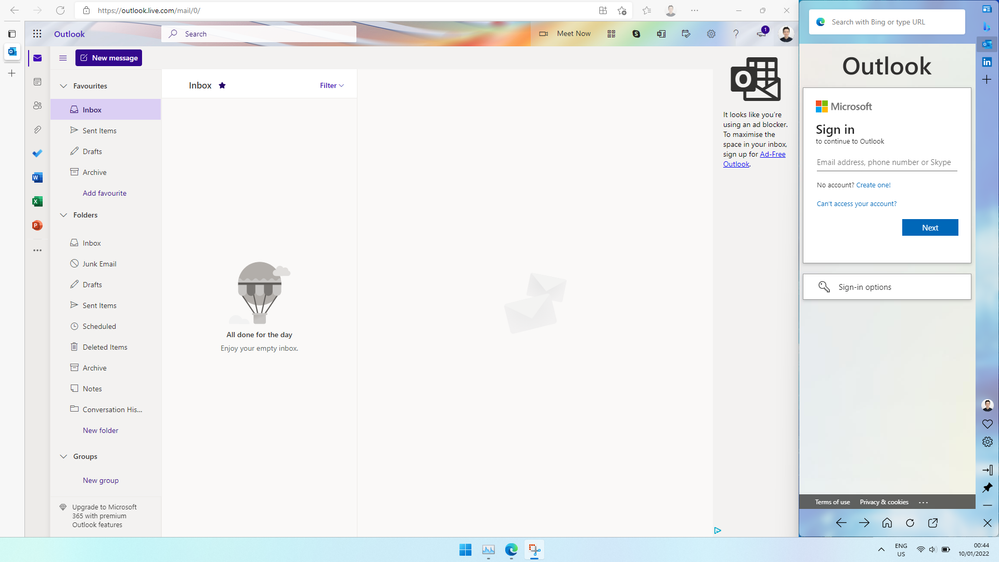This screenshot has width=999, height=562.
Task: Open the Help question mark icon
Action: tap(736, 34)
